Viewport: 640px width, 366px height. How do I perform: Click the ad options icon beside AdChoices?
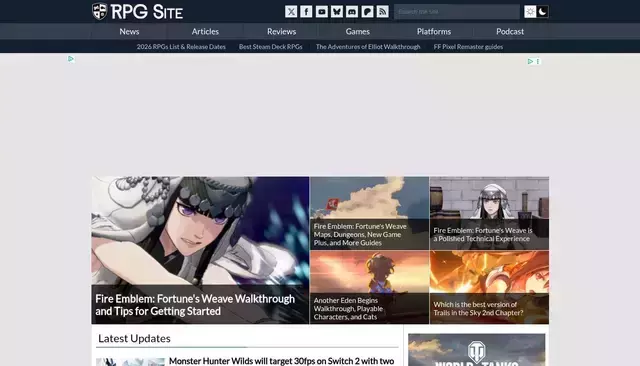(x=538, y=61)
